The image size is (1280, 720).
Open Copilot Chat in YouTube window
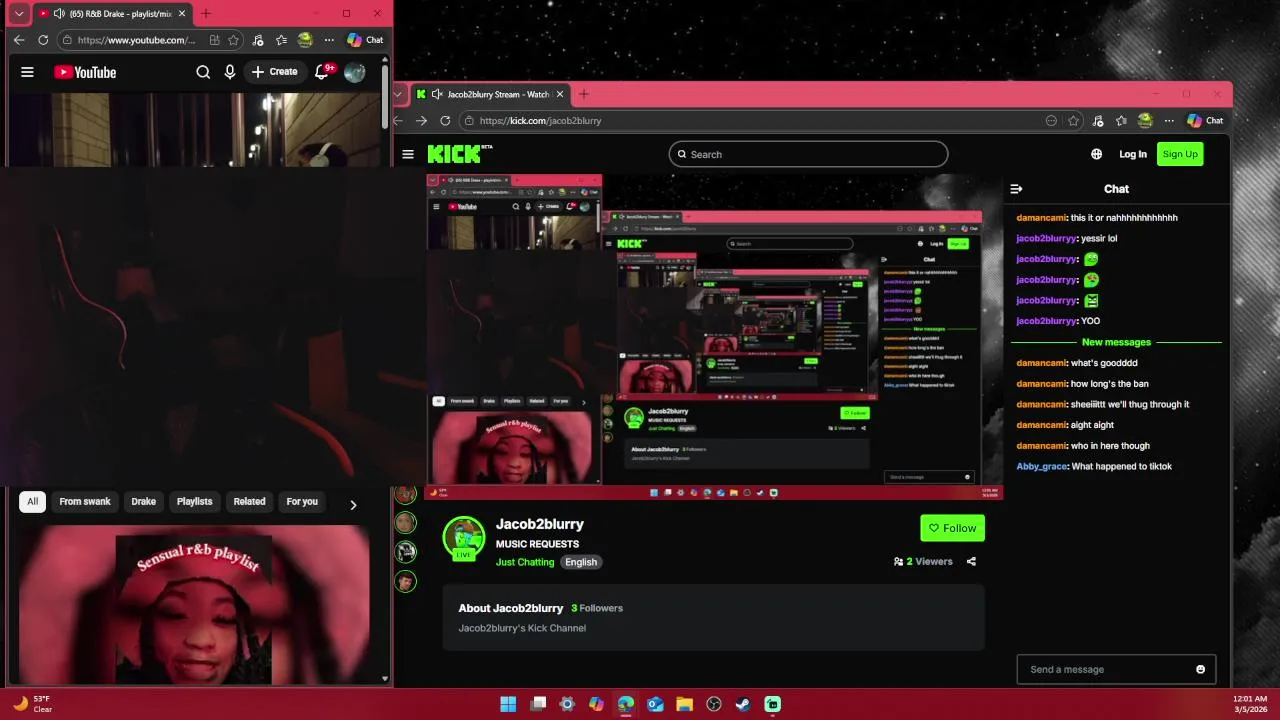click(365, 40)
